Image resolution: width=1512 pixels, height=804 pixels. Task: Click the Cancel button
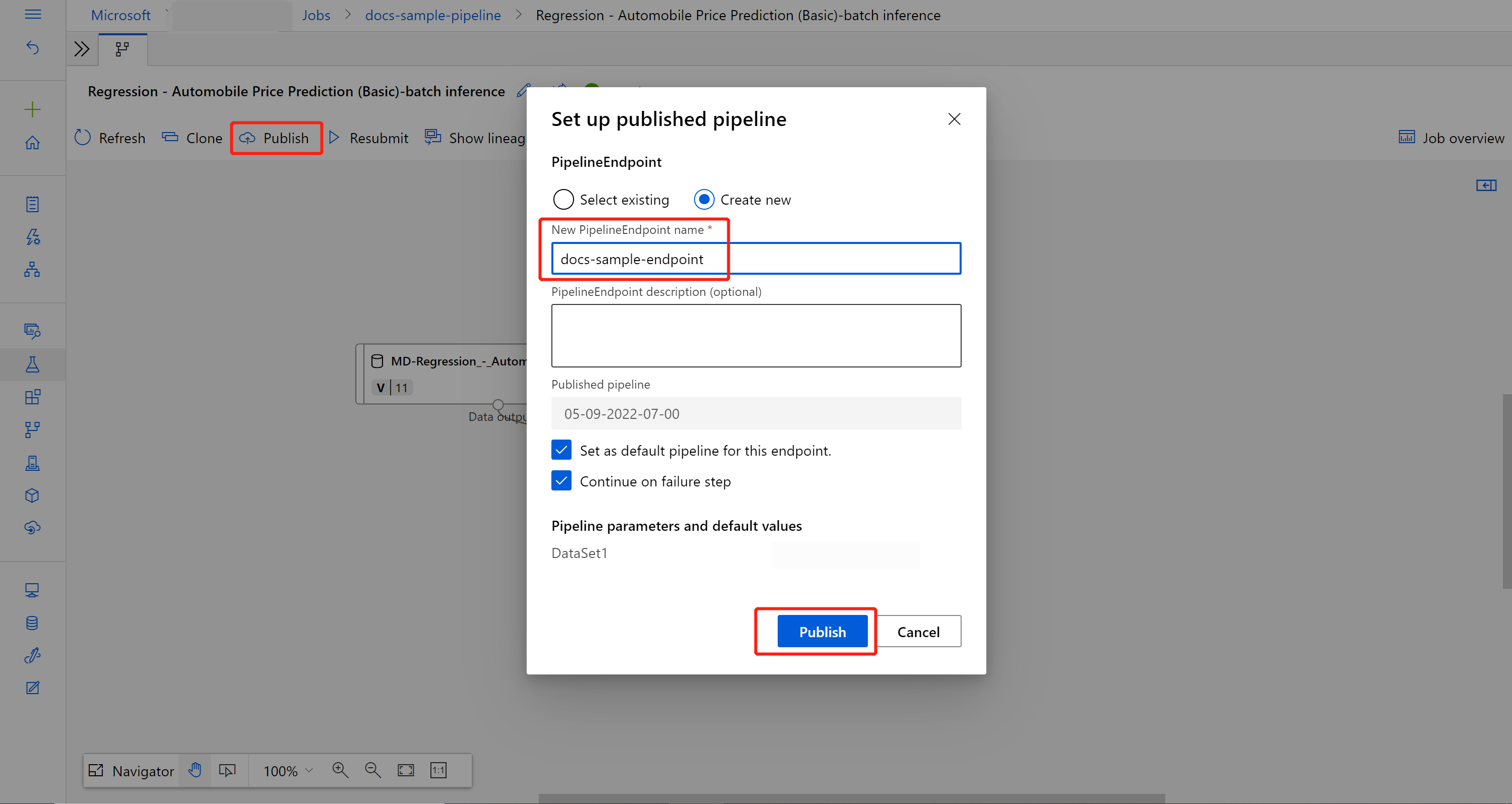tap(918, 632)
